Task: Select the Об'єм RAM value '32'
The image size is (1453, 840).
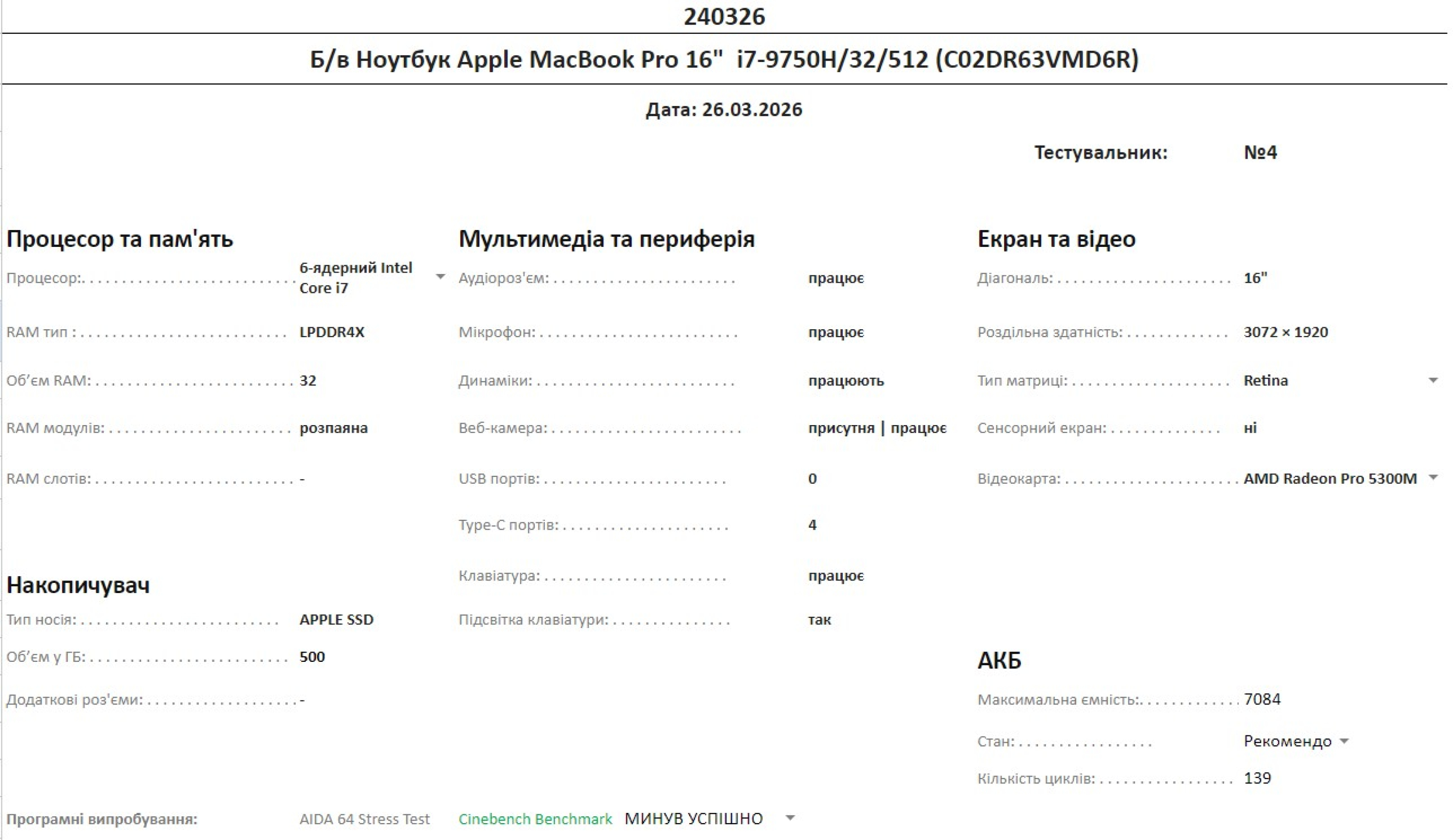Action: point(308,381)
